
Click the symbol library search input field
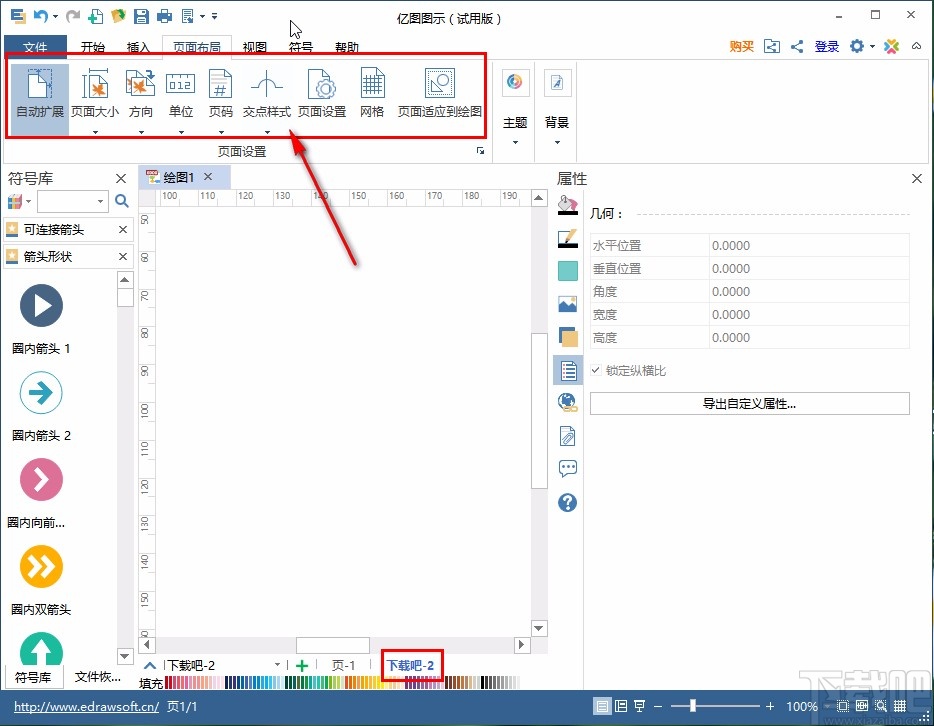(67, 201)
